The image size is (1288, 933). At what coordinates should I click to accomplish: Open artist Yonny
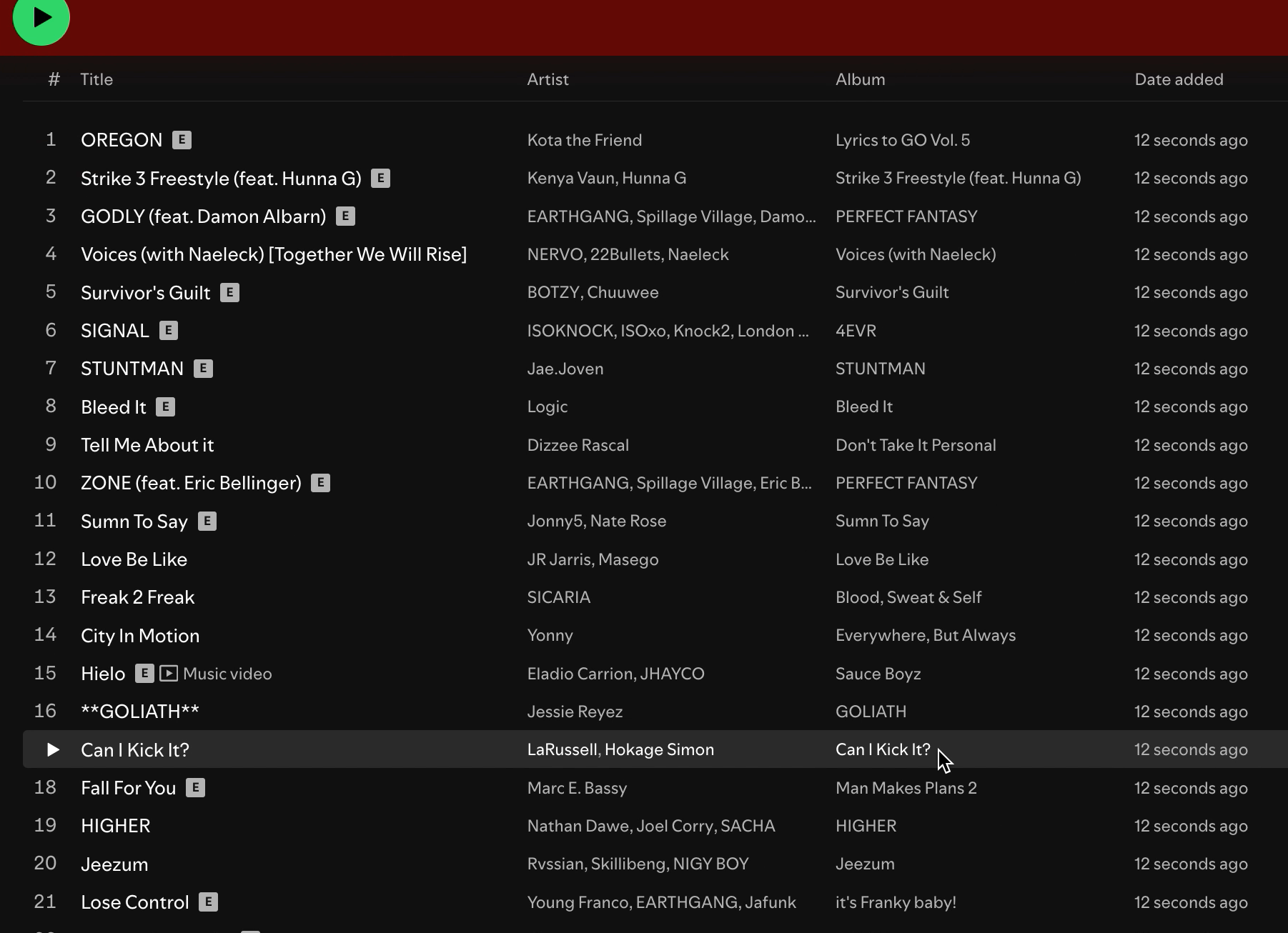(x=550, y=635)
